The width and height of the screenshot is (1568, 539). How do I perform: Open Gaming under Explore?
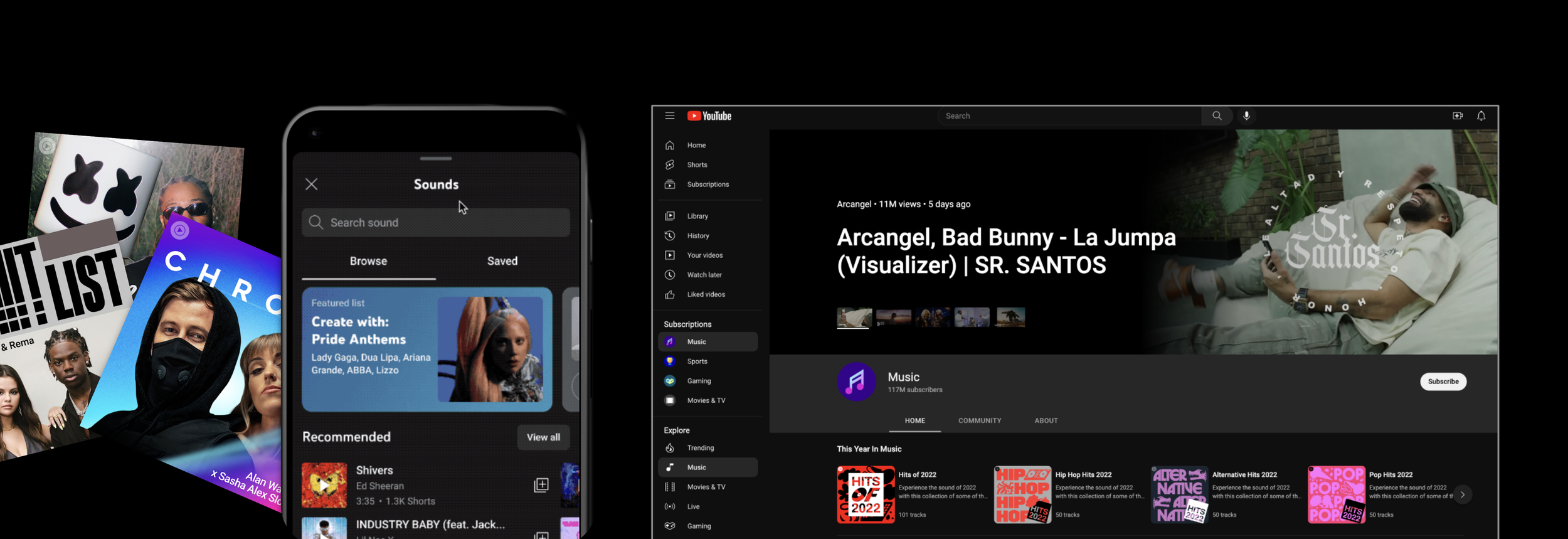(708, 526)
